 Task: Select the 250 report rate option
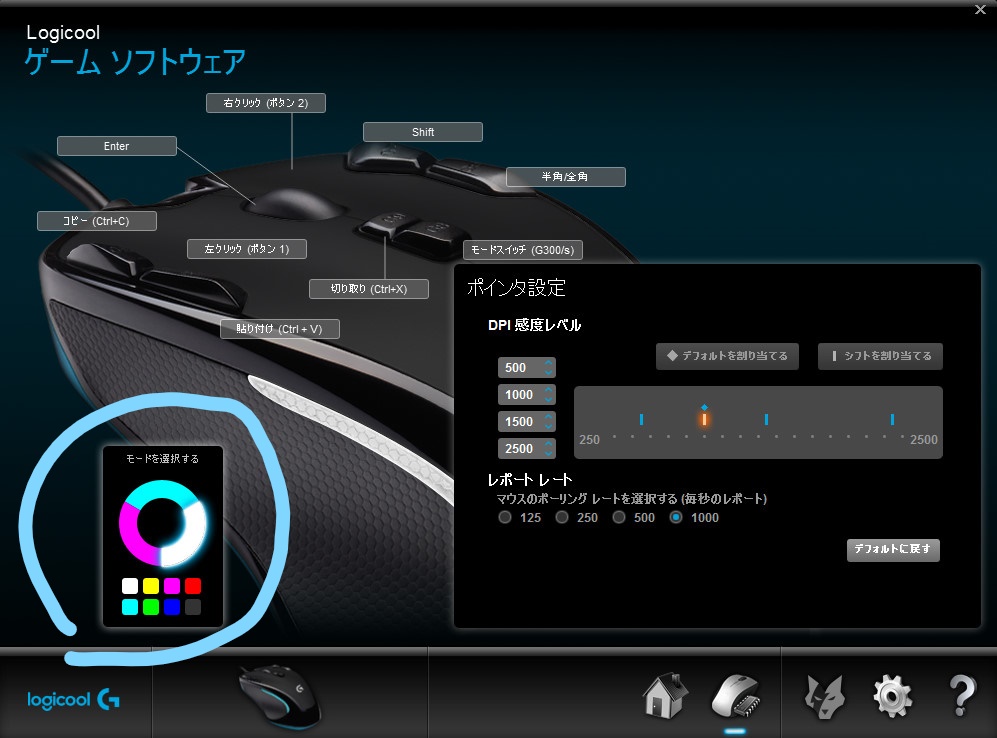[x=561, y=517]
